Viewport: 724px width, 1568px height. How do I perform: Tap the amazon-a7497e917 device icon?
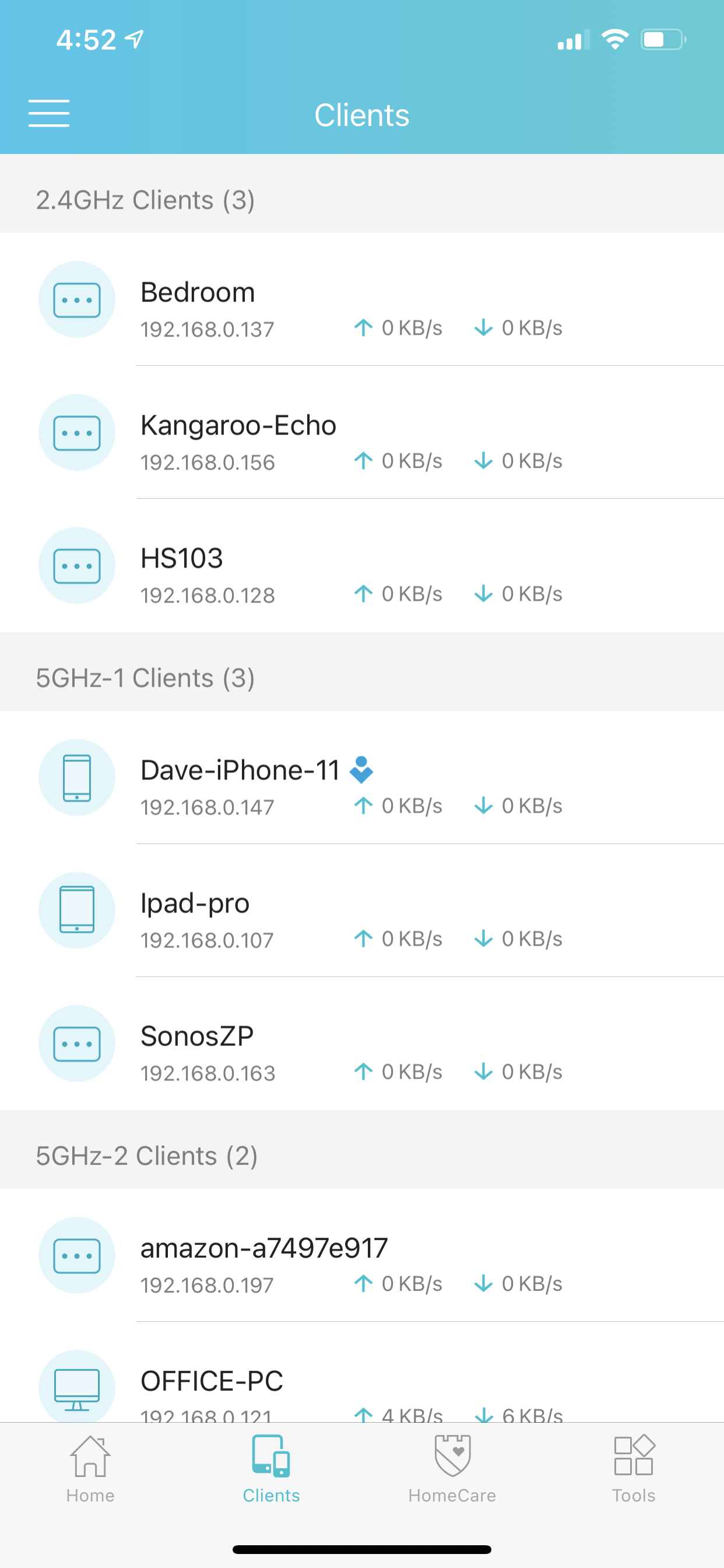[x=77, y=1256]
